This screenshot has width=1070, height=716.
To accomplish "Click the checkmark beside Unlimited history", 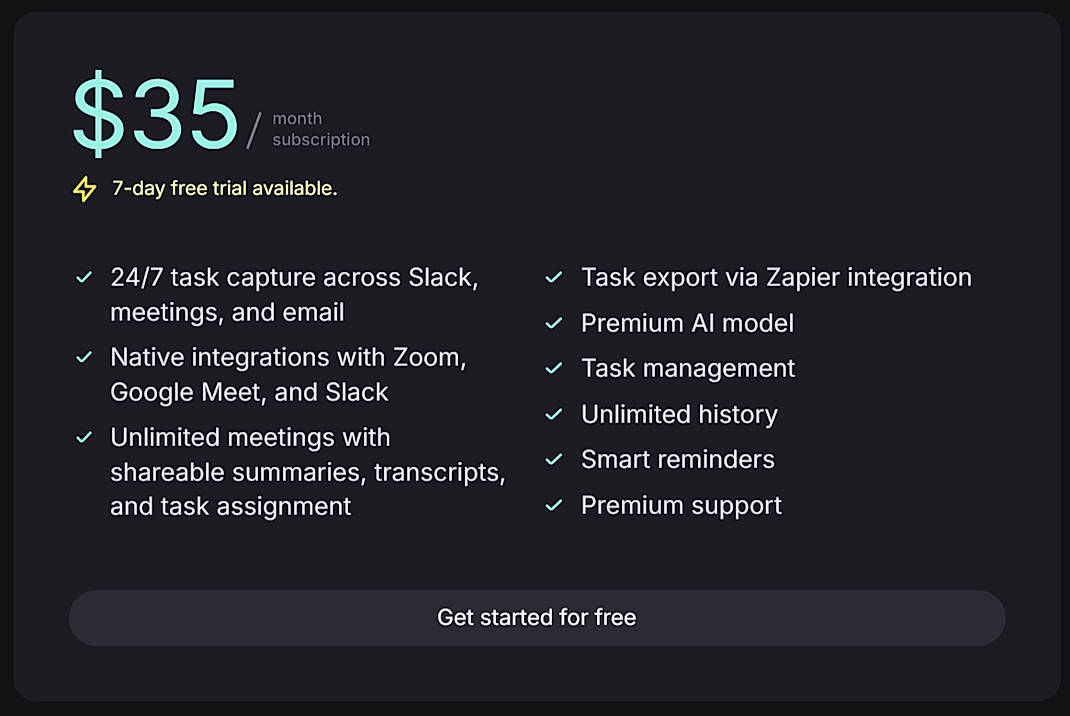I will click(553, 414).
